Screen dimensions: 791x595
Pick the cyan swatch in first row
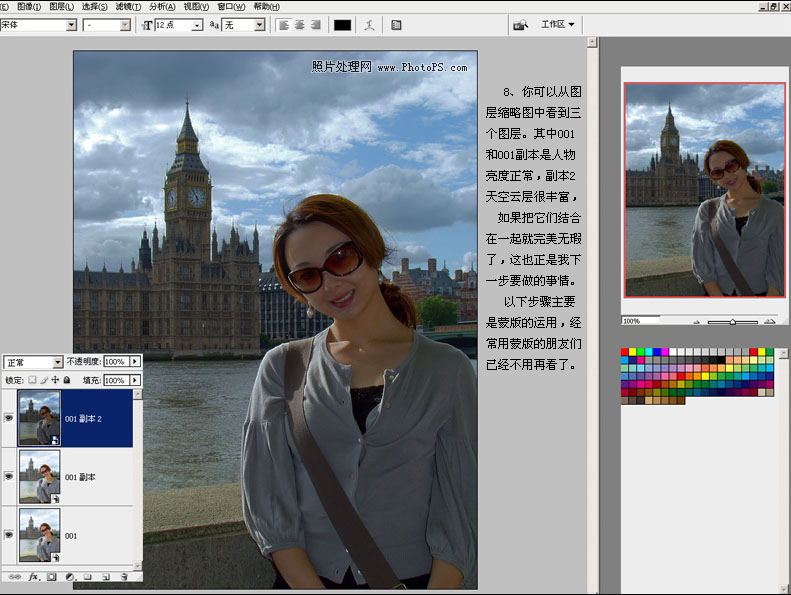pyautogui.click(x=649, y=352)
